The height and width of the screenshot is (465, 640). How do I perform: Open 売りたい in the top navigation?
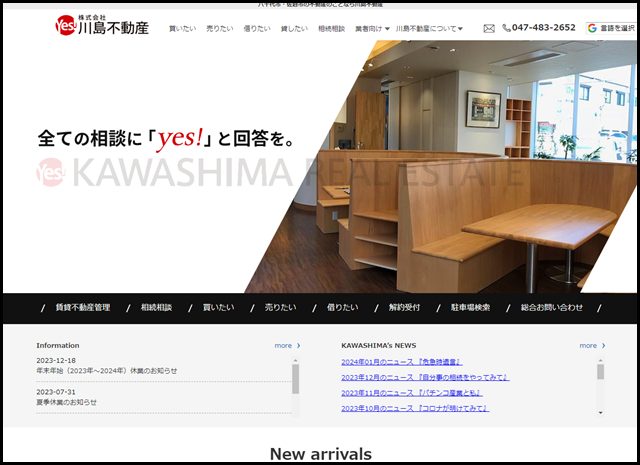[220, 29]
